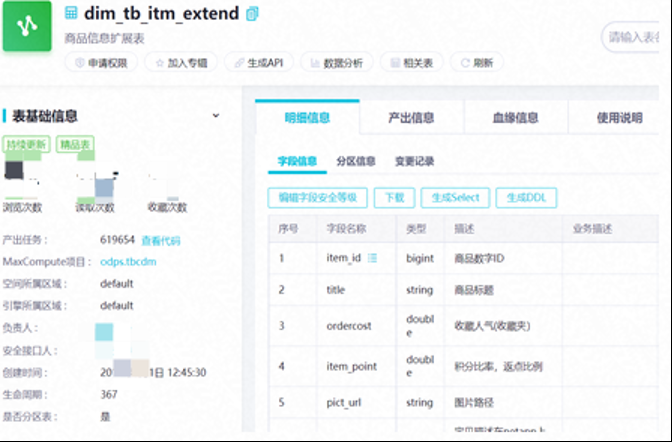Select 字段信息 sub-tab

(x=297, y=161)
